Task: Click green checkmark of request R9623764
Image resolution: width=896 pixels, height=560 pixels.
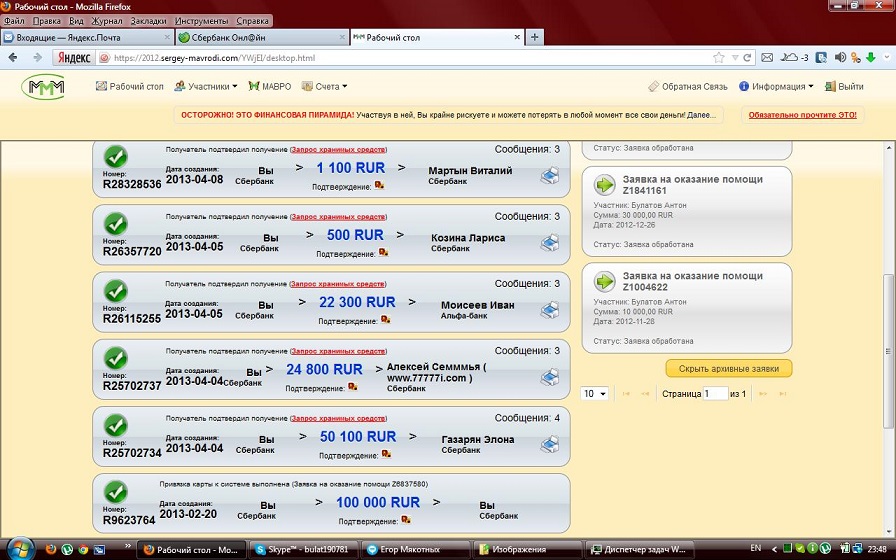Action: [x=116, y=492]
